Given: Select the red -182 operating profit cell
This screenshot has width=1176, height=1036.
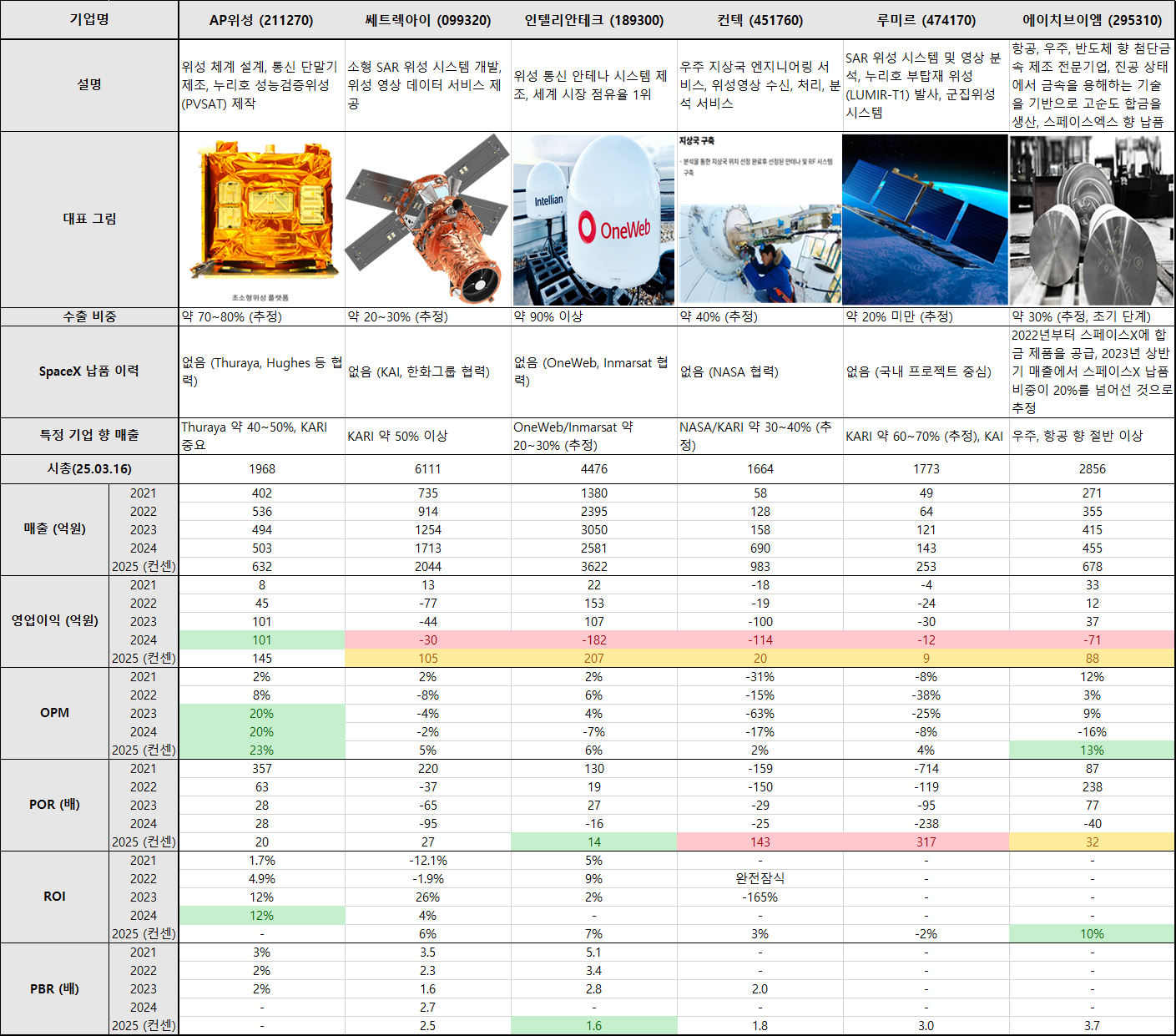Looking at the screenshot, I should coord(593,640).
